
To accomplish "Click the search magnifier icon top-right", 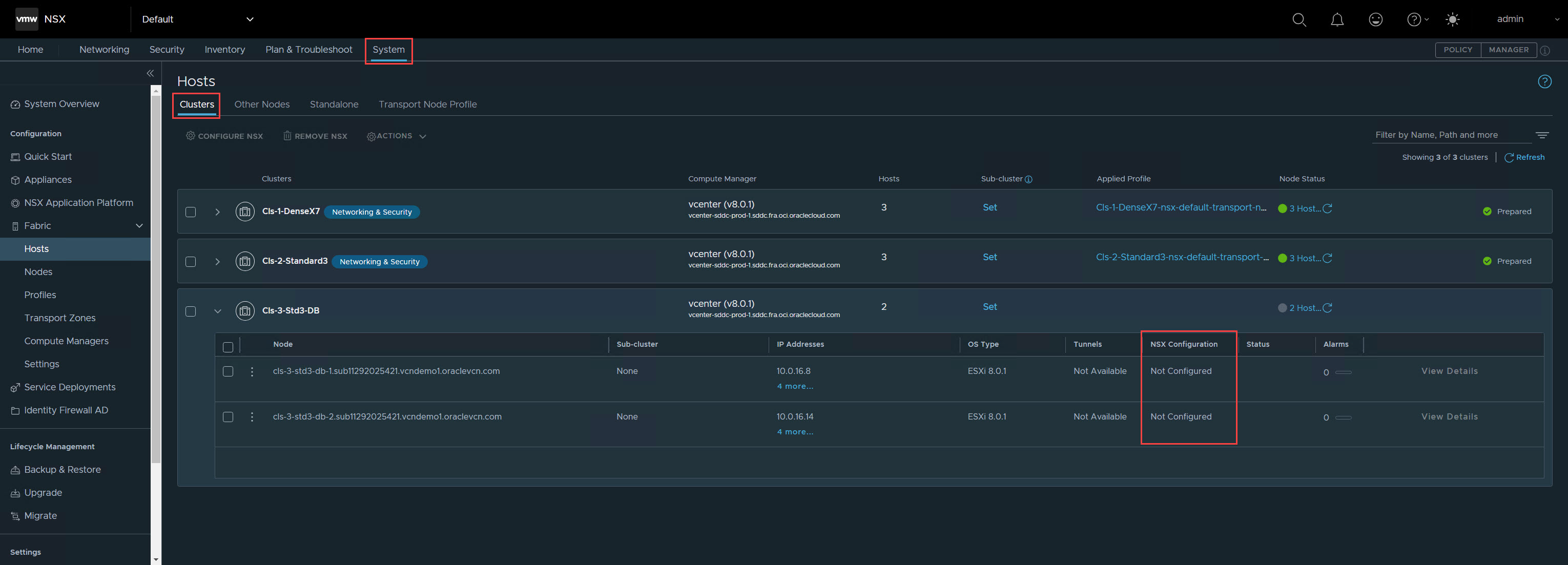I will pyautogui.click(x=1298, y=19).
